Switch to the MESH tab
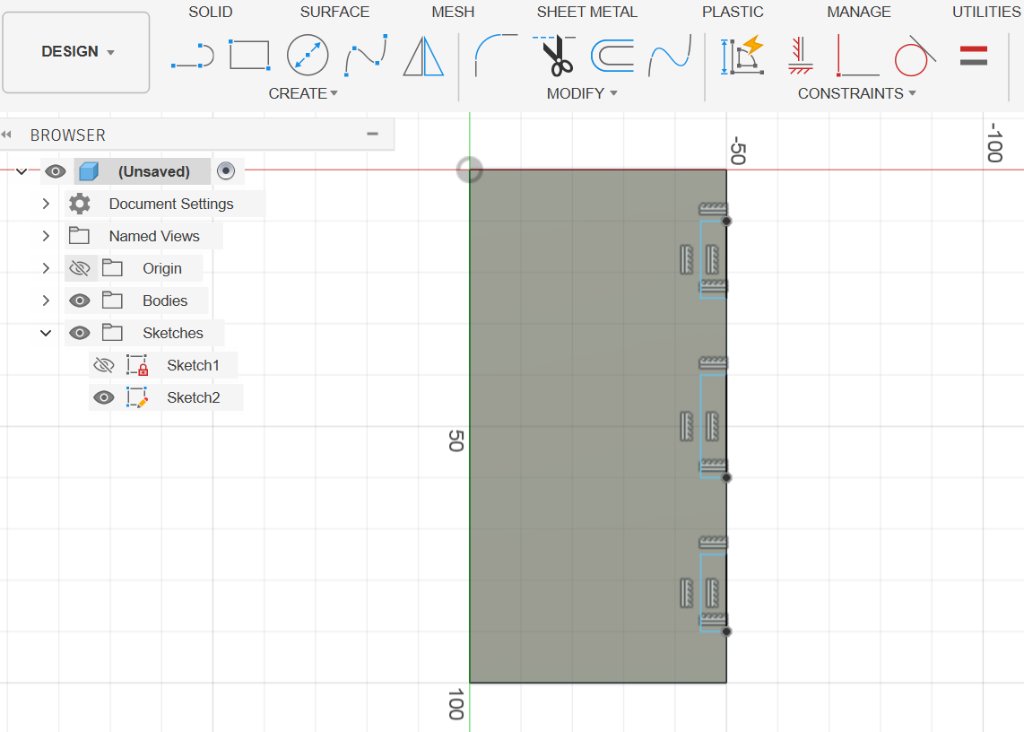The height and width of the screenshot is (732, 1024). 453,12
